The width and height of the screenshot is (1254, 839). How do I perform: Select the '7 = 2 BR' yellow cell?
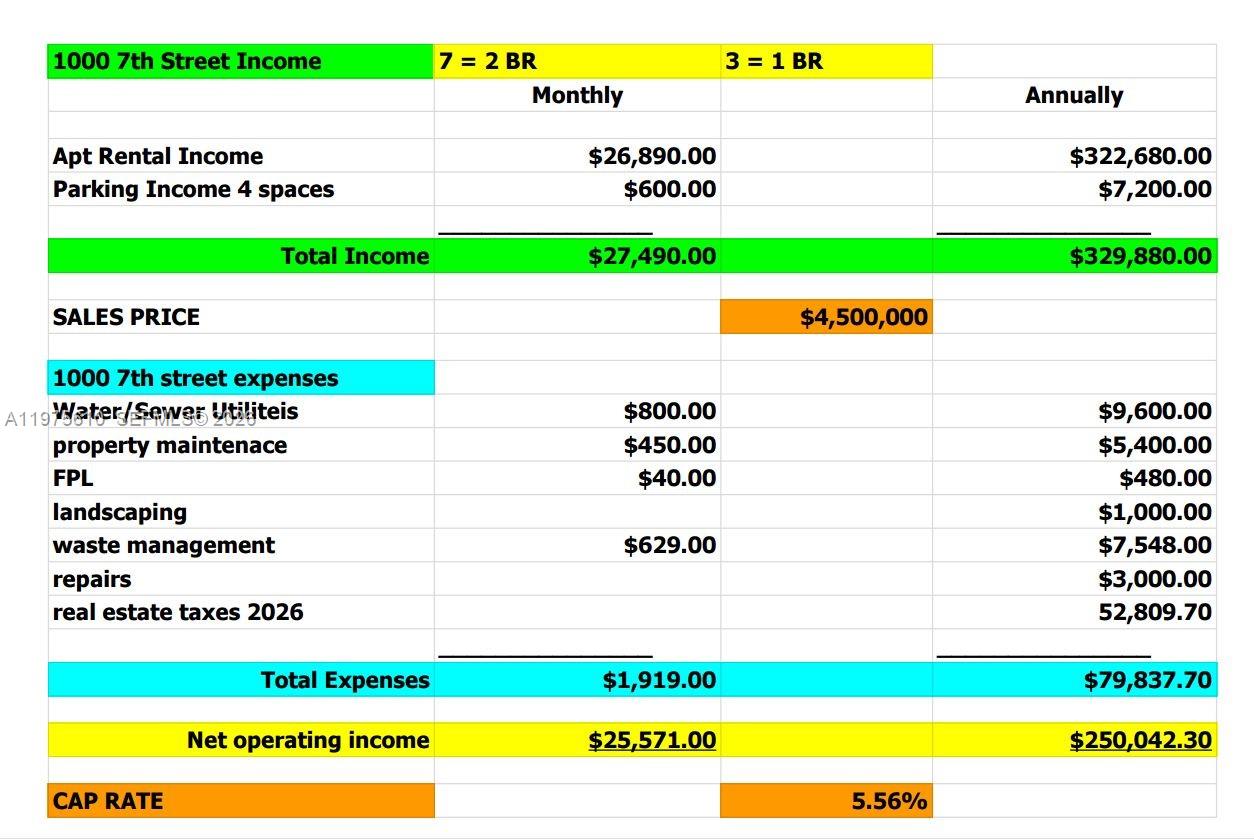coord(576,61)
